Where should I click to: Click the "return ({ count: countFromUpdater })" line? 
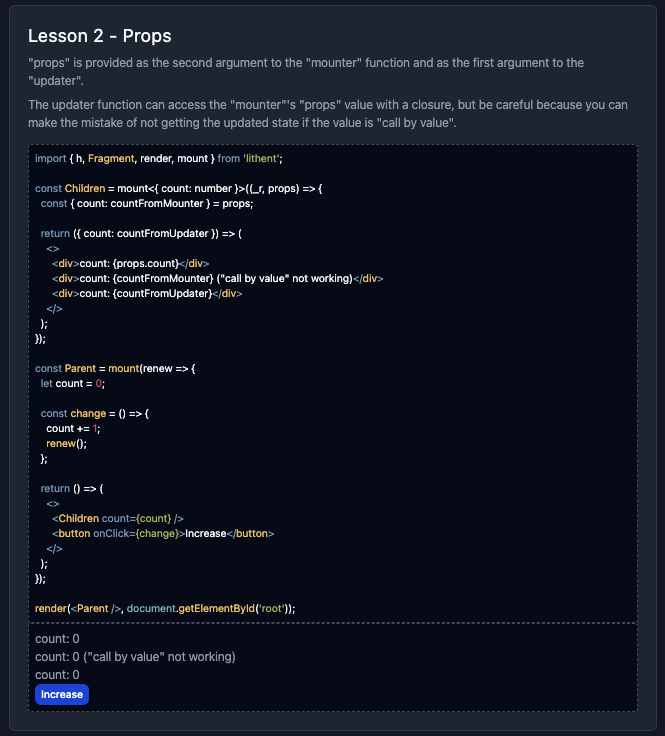[x=141, y=234]
